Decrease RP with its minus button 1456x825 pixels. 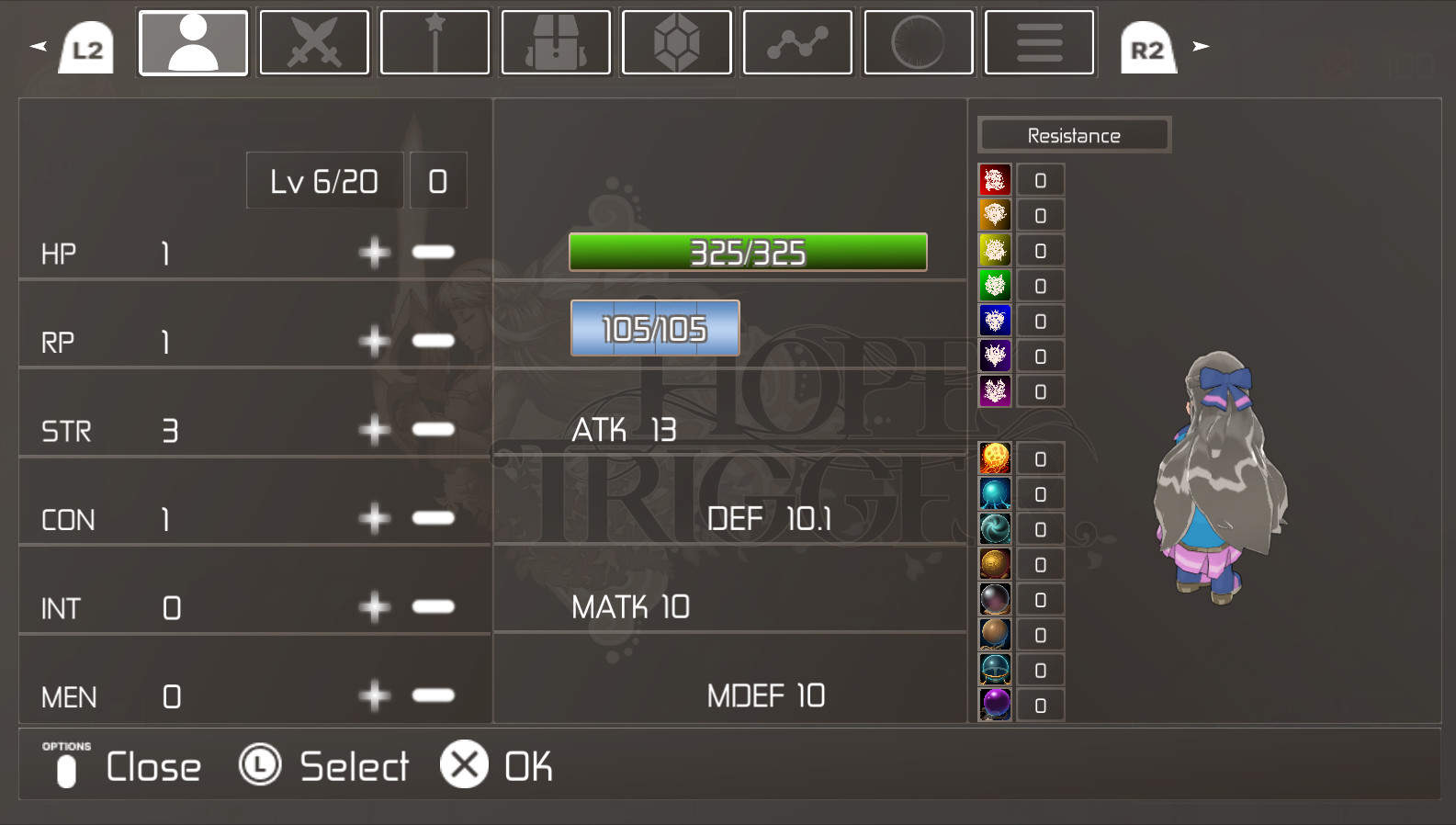click(434, 341)
